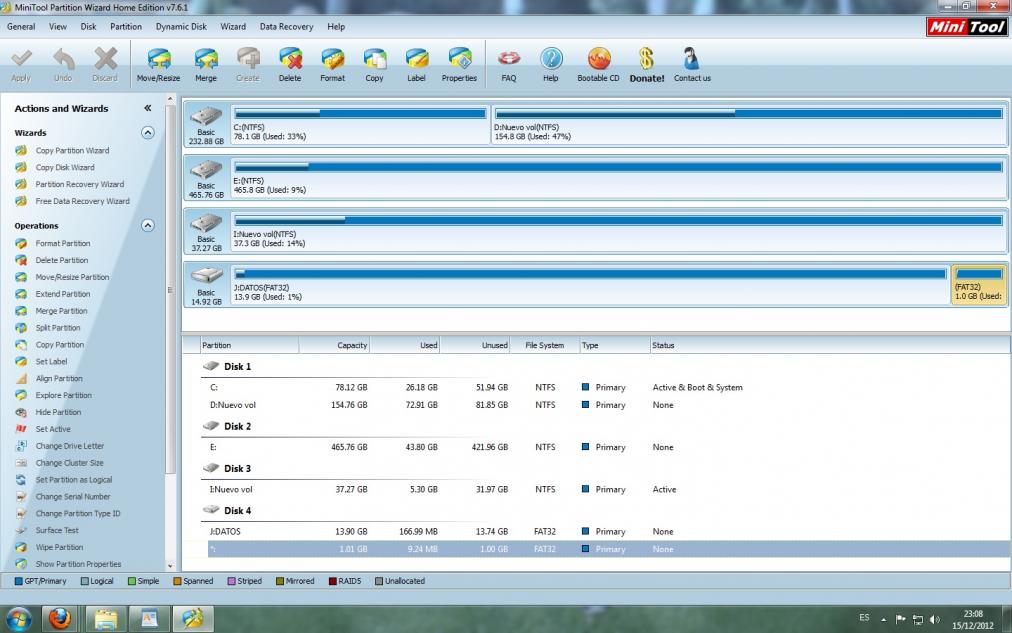
Task: Sort by the File System column header
Action: pyautogui.click(x=545, y=345)
